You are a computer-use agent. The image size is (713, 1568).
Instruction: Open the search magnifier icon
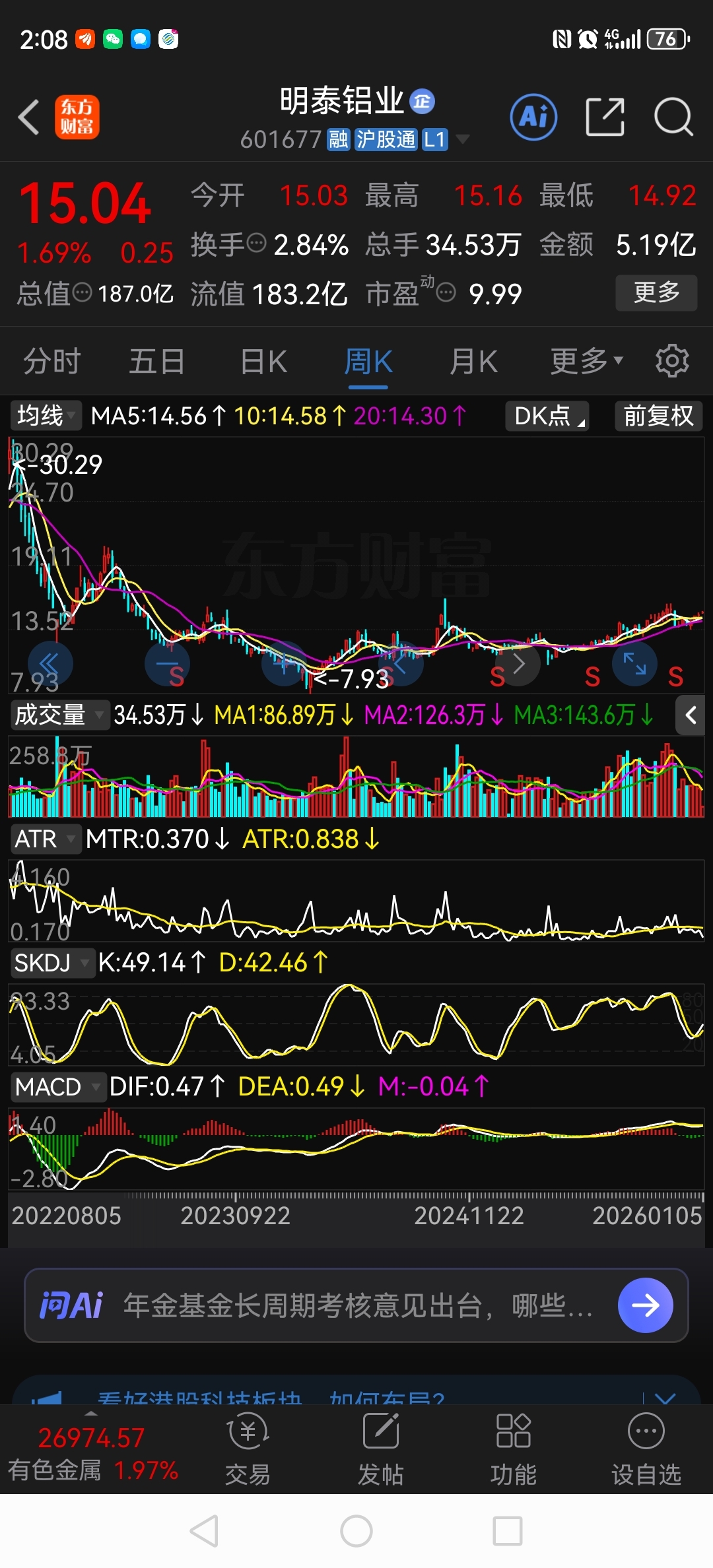click(x=673, y=117)
